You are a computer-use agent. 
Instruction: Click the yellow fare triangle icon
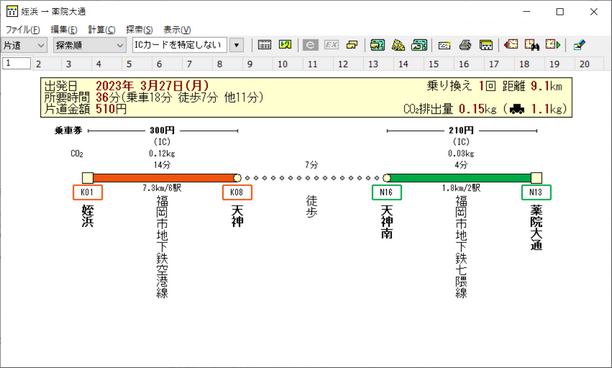[x=398, y=45]
